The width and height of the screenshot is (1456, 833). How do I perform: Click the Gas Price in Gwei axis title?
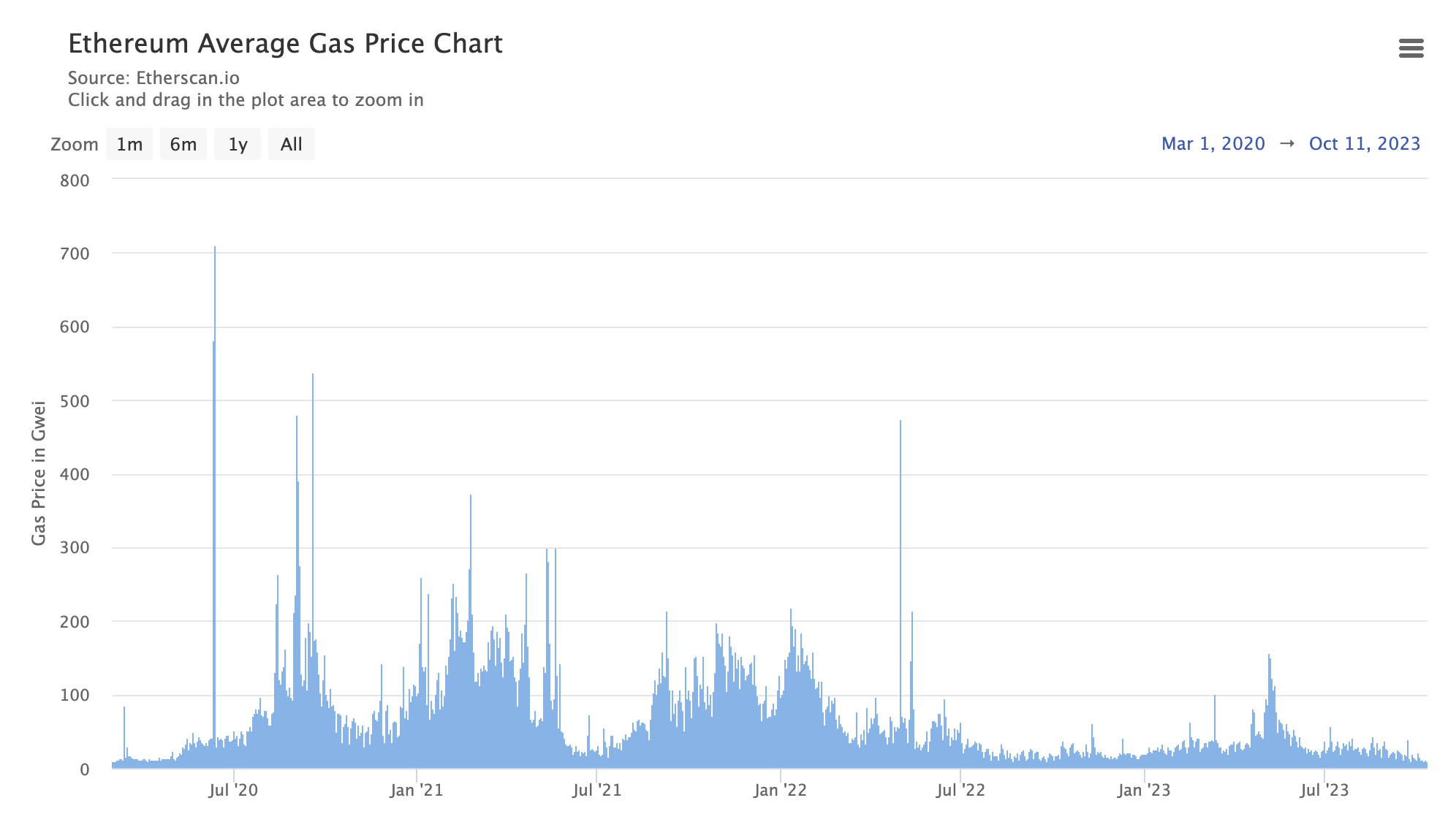point(39,473)
